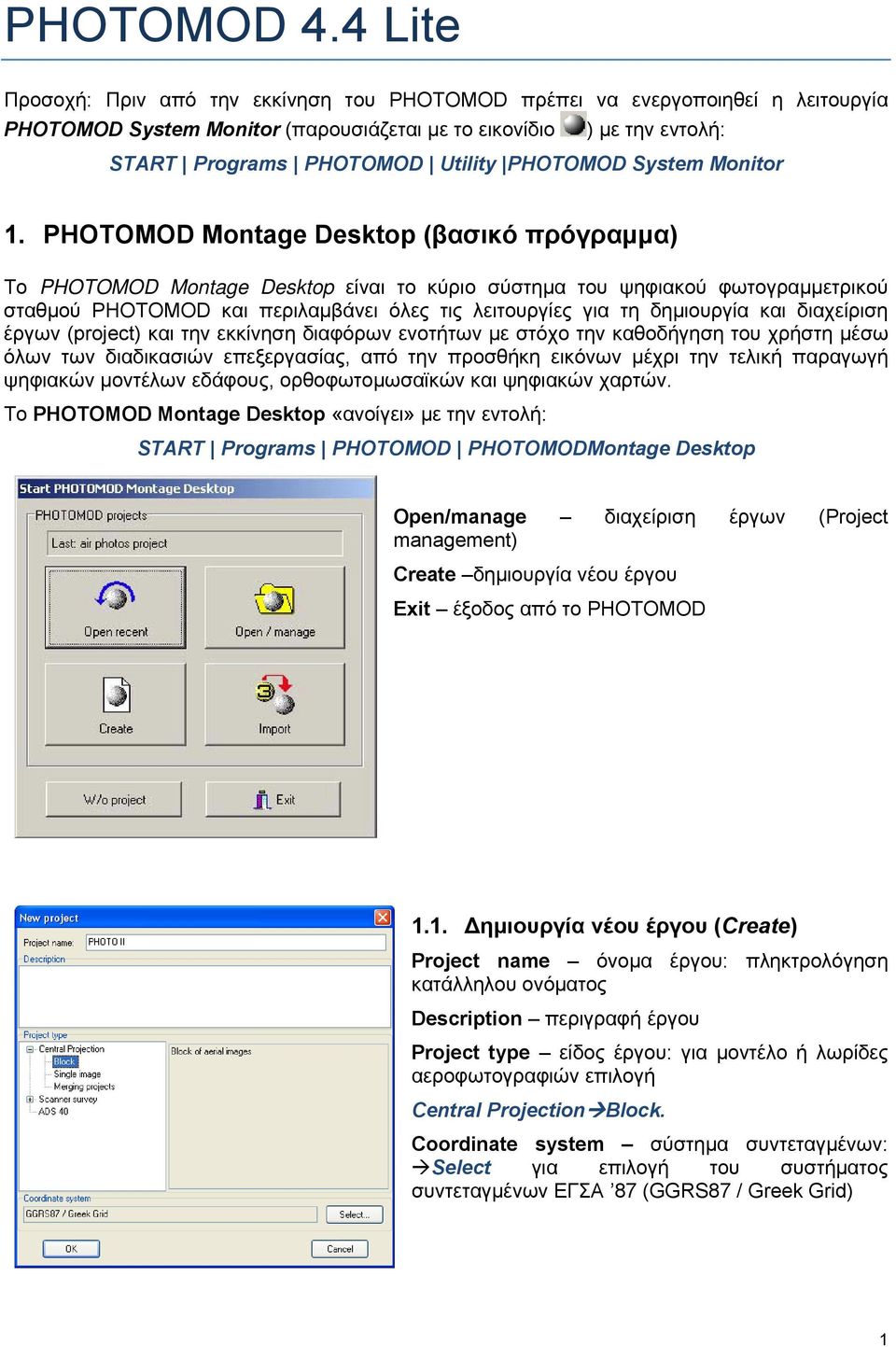
Task: Select Merging projects in the tree
Action: click(x=84, y=1087)
